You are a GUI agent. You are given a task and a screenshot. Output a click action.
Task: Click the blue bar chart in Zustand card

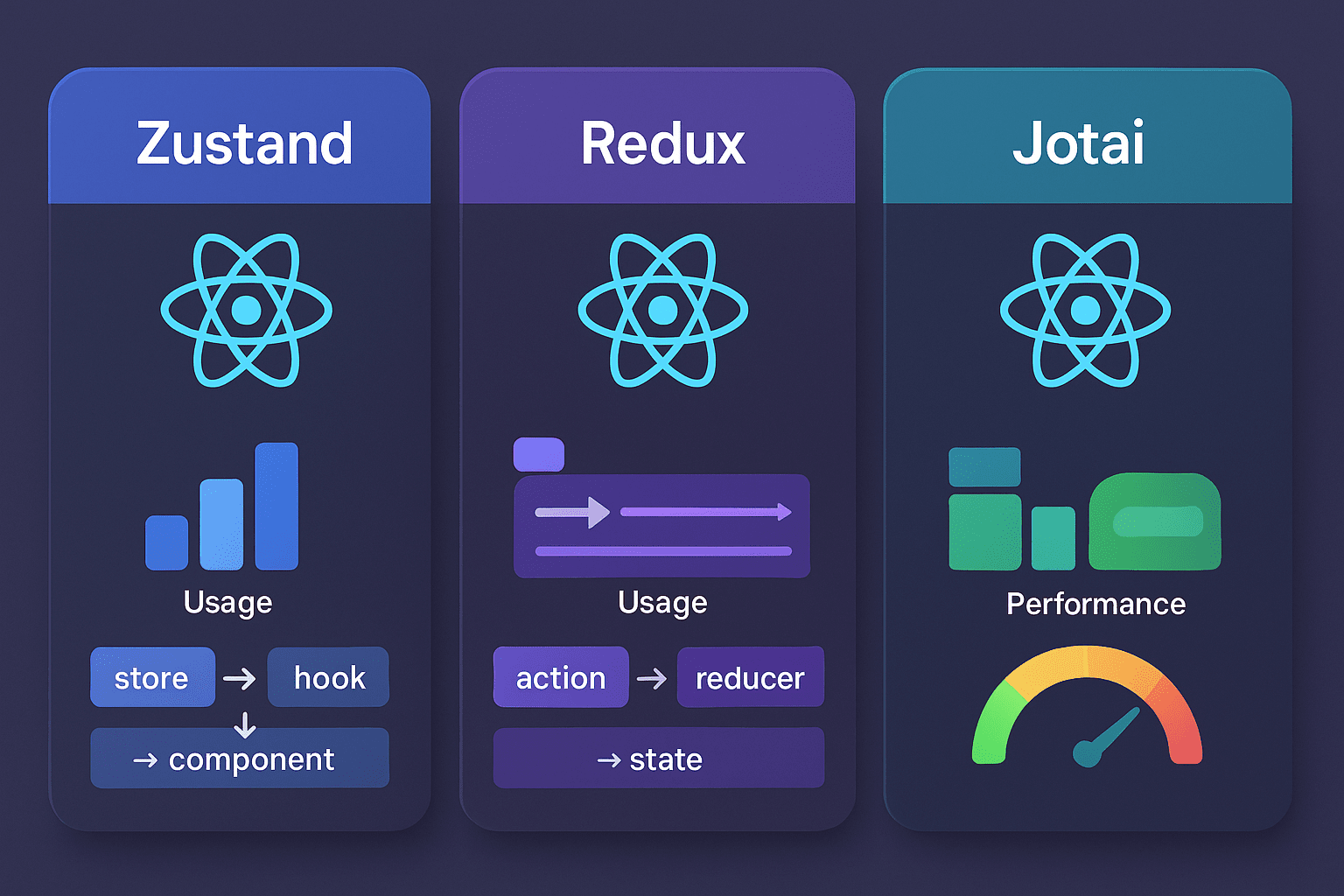click(x=222, y=507)
